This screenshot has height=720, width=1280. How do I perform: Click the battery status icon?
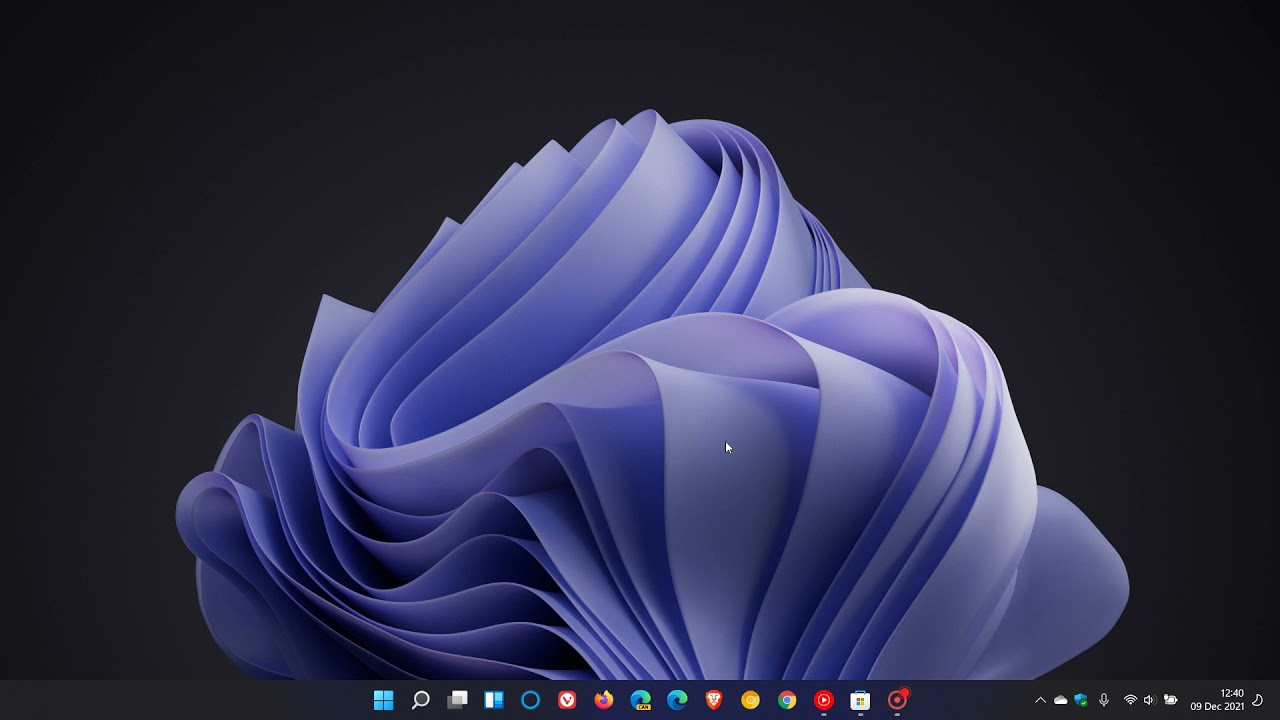click(x=1170, y=700)
